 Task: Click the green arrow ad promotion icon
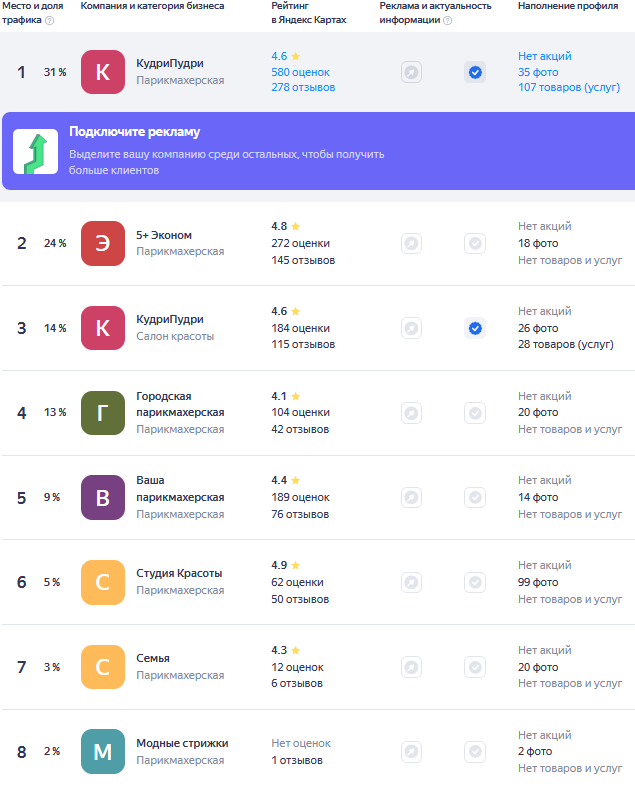(x=36, y=152)
